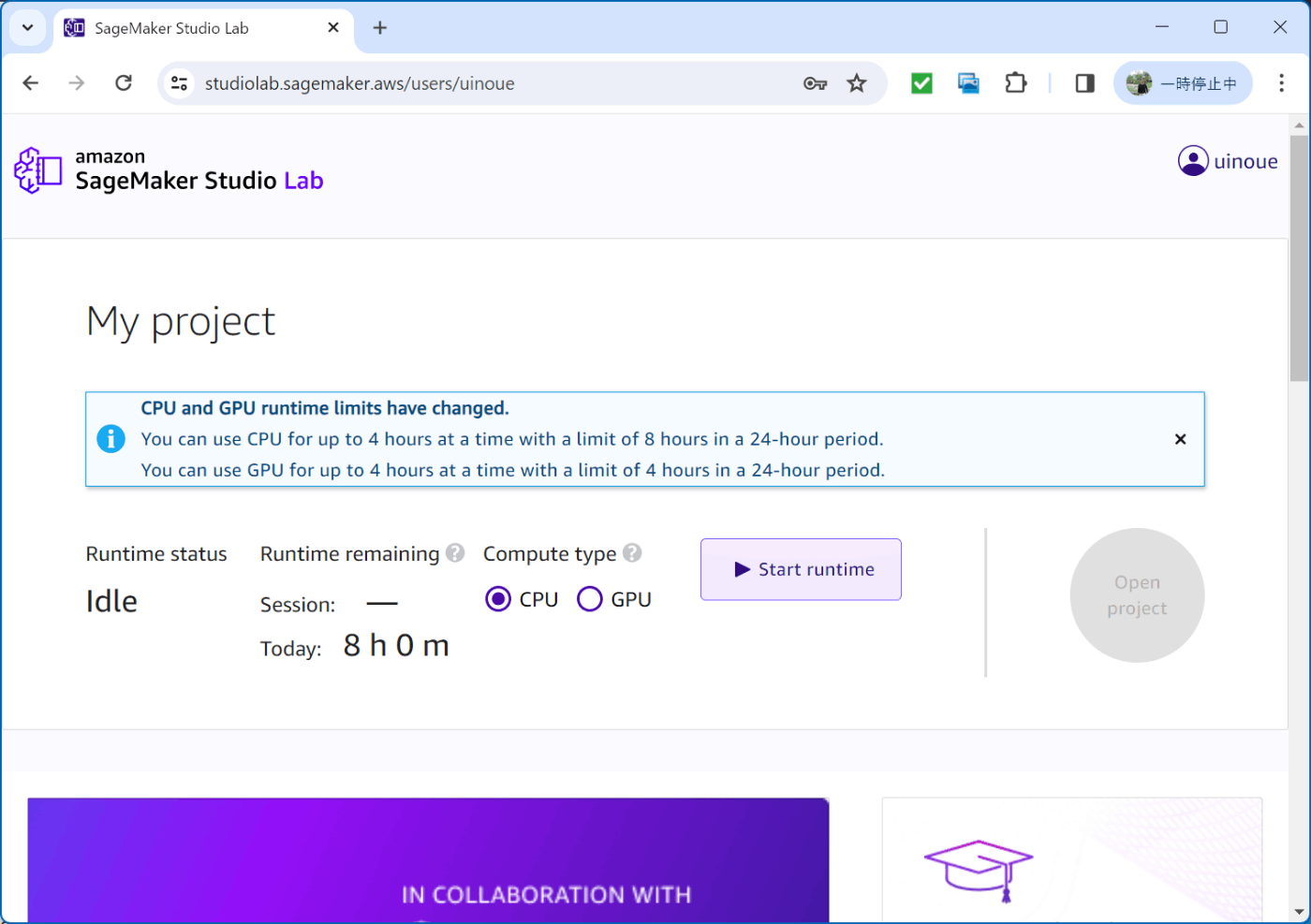Click the Runtime remaining help icon

click(455, 553)
